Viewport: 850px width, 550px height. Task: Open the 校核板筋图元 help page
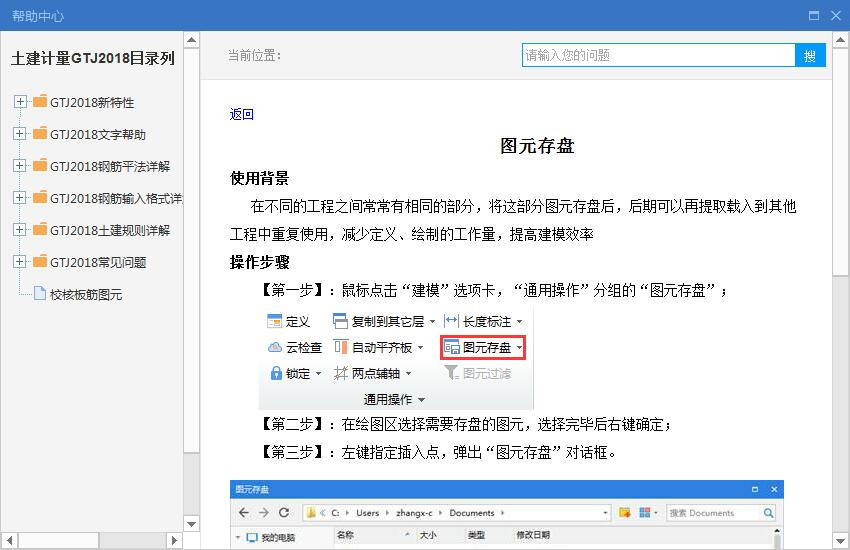point(86,294)
